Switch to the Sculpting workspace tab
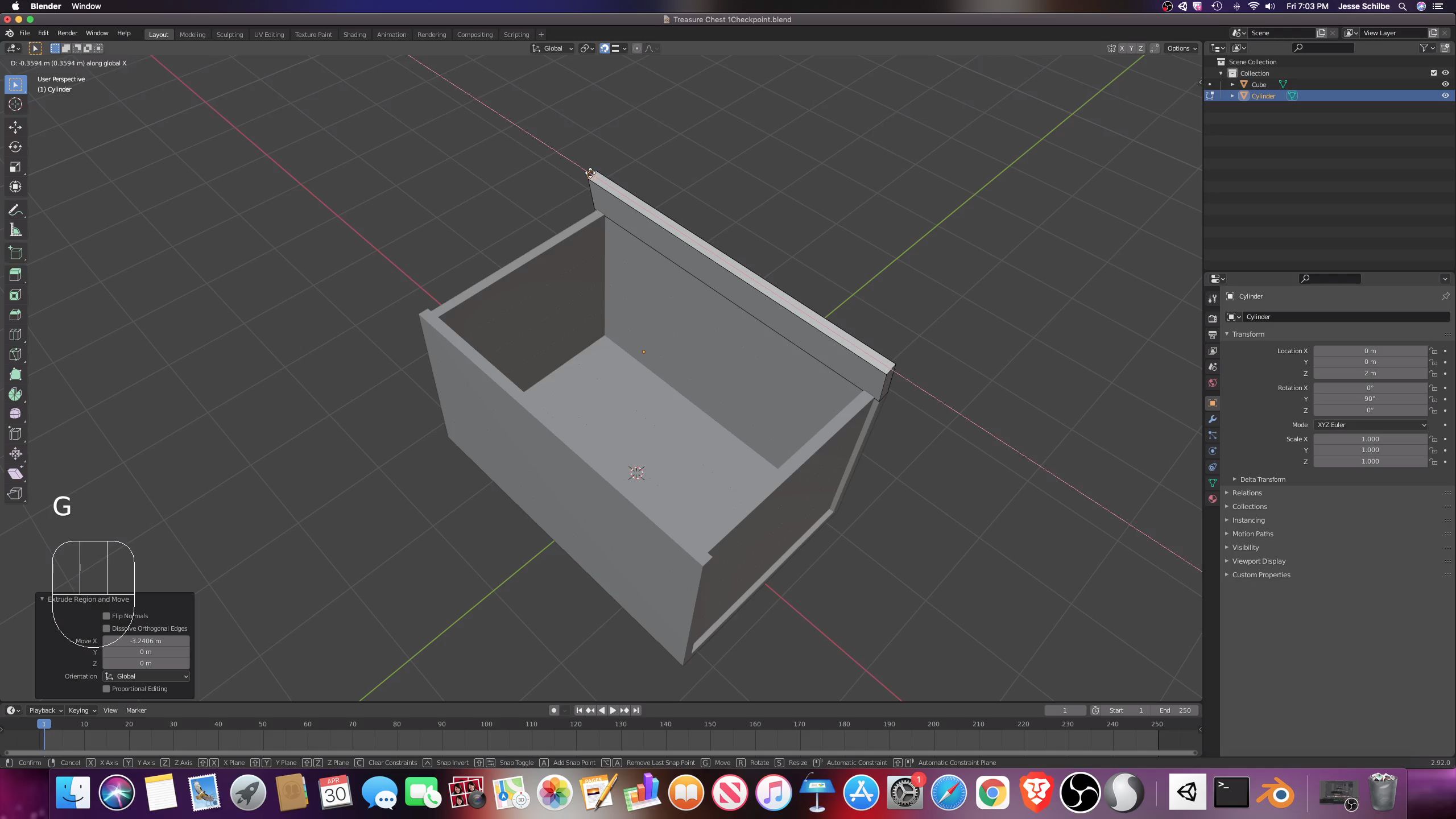Image resolution: width=1456 pixels, height=819 pixels. [x=229, y=35]
